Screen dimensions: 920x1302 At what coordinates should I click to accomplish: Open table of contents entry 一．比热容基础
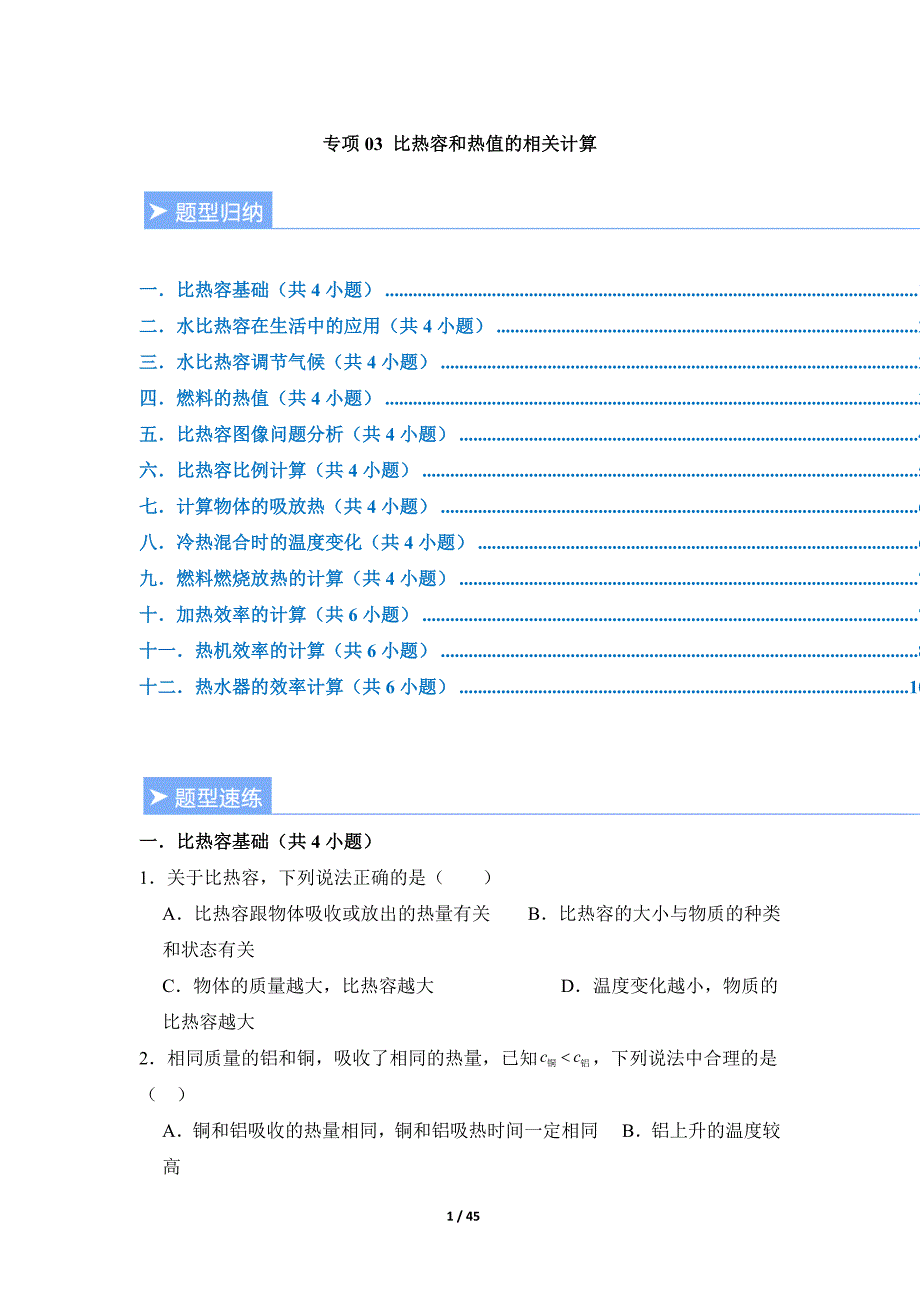(260, 290)
